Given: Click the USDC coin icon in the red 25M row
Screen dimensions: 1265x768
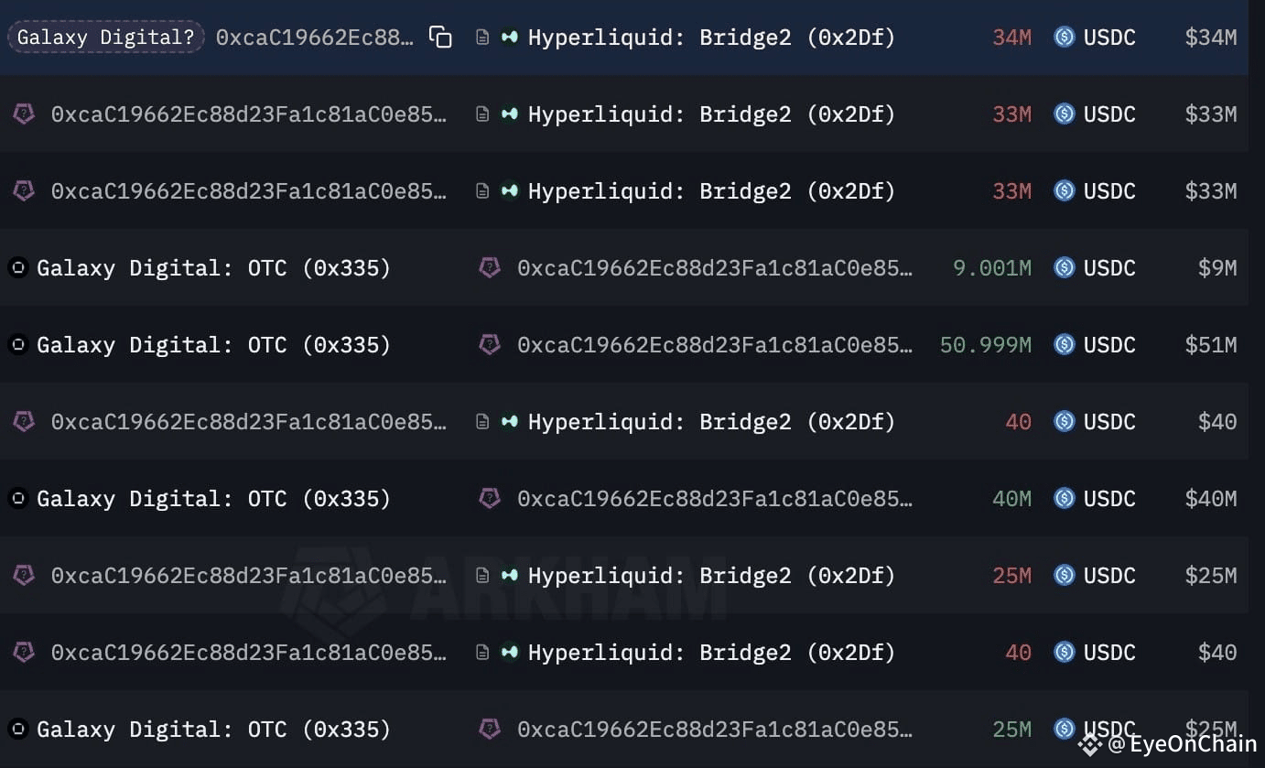Looking at the screenshot, I should click(x=1064, y=575).
